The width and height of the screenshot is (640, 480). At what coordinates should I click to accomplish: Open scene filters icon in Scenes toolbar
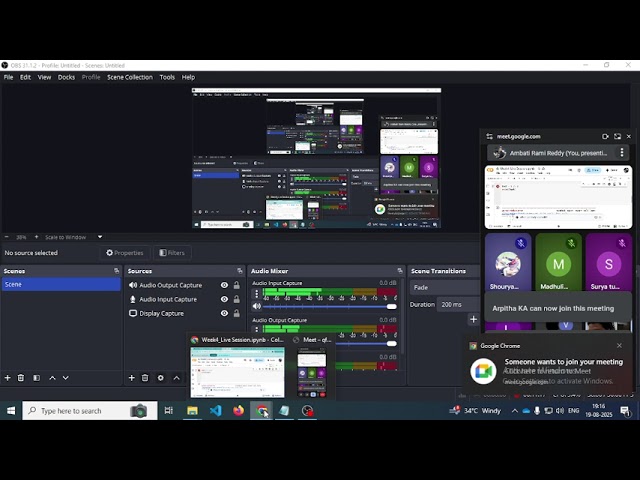[x=36, y=378]
